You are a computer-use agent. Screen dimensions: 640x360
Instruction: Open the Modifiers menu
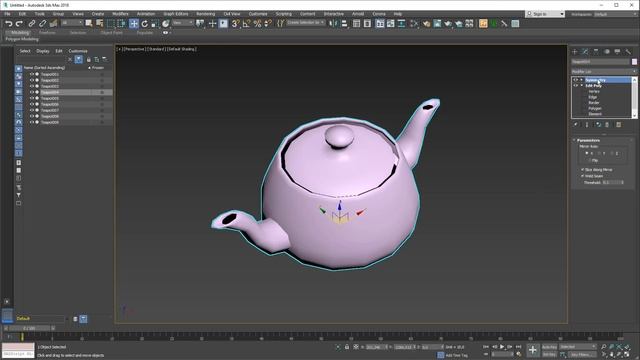120,14
